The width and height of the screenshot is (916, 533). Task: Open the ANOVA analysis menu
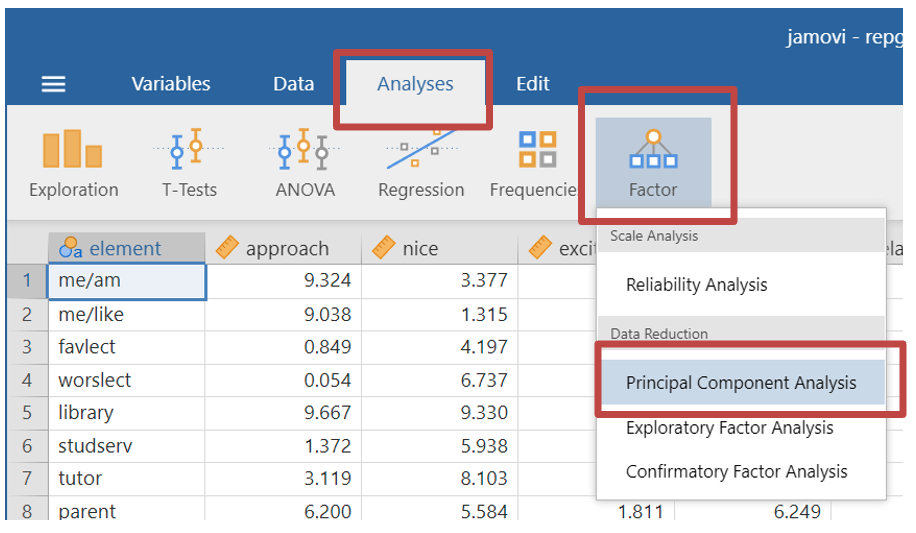(x=305, y=163)
